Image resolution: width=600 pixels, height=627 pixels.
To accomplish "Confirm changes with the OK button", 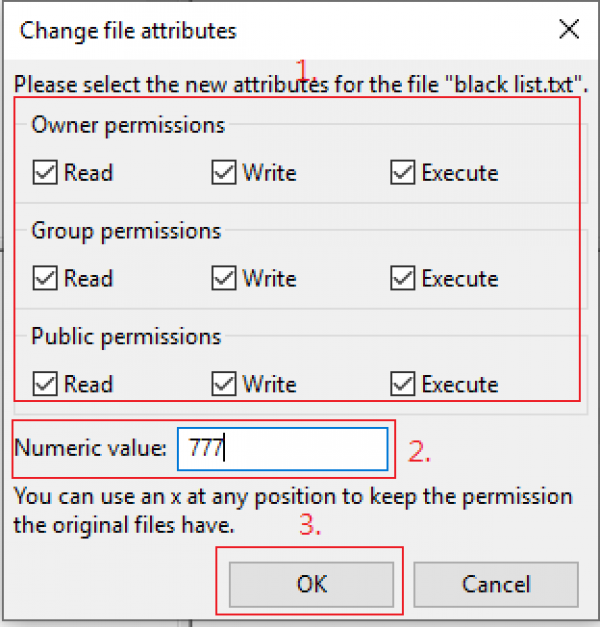I will tap(311, 584).
